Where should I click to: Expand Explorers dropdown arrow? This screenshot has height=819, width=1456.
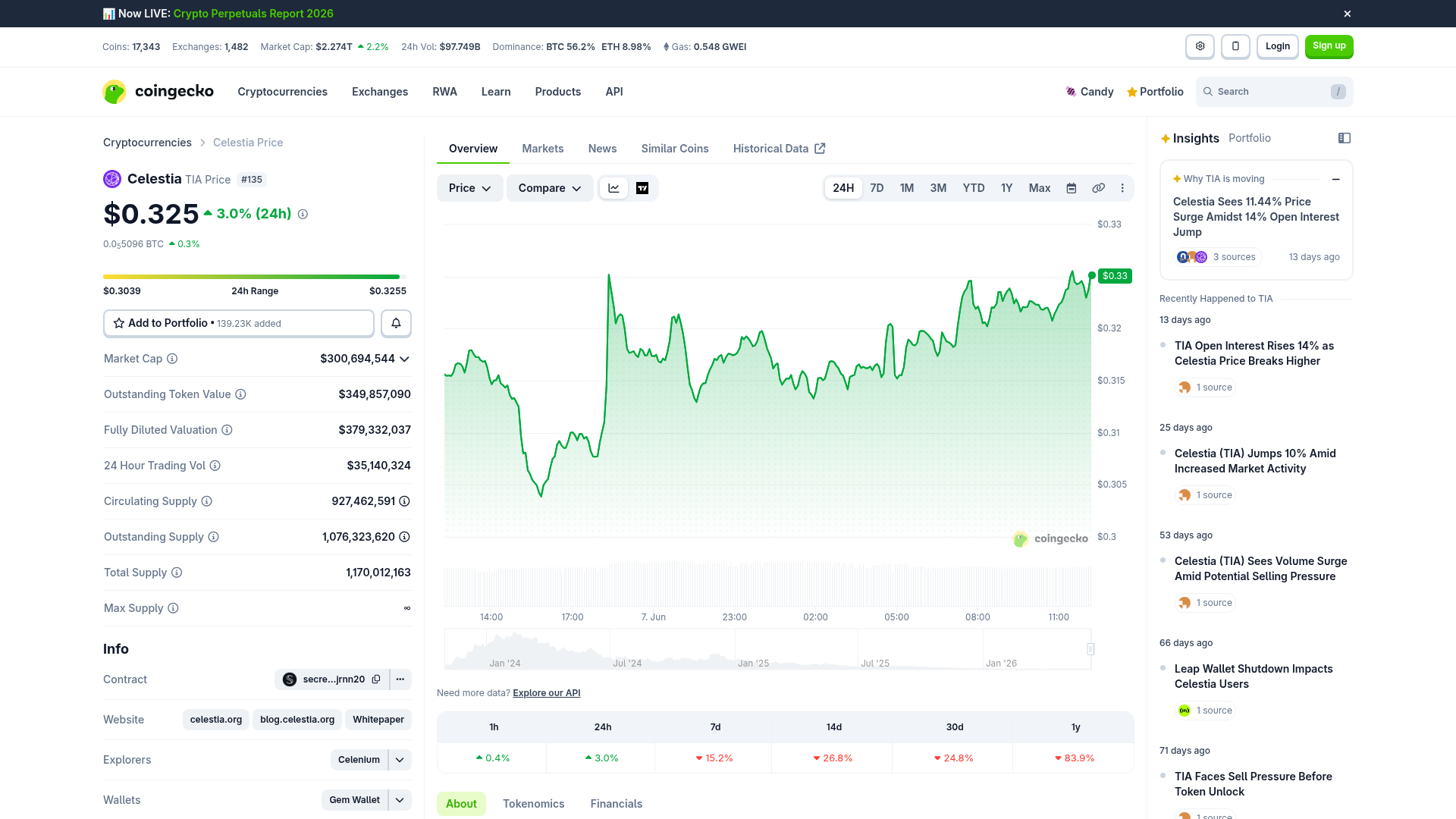pyautogui.click(x=400, y=760)
